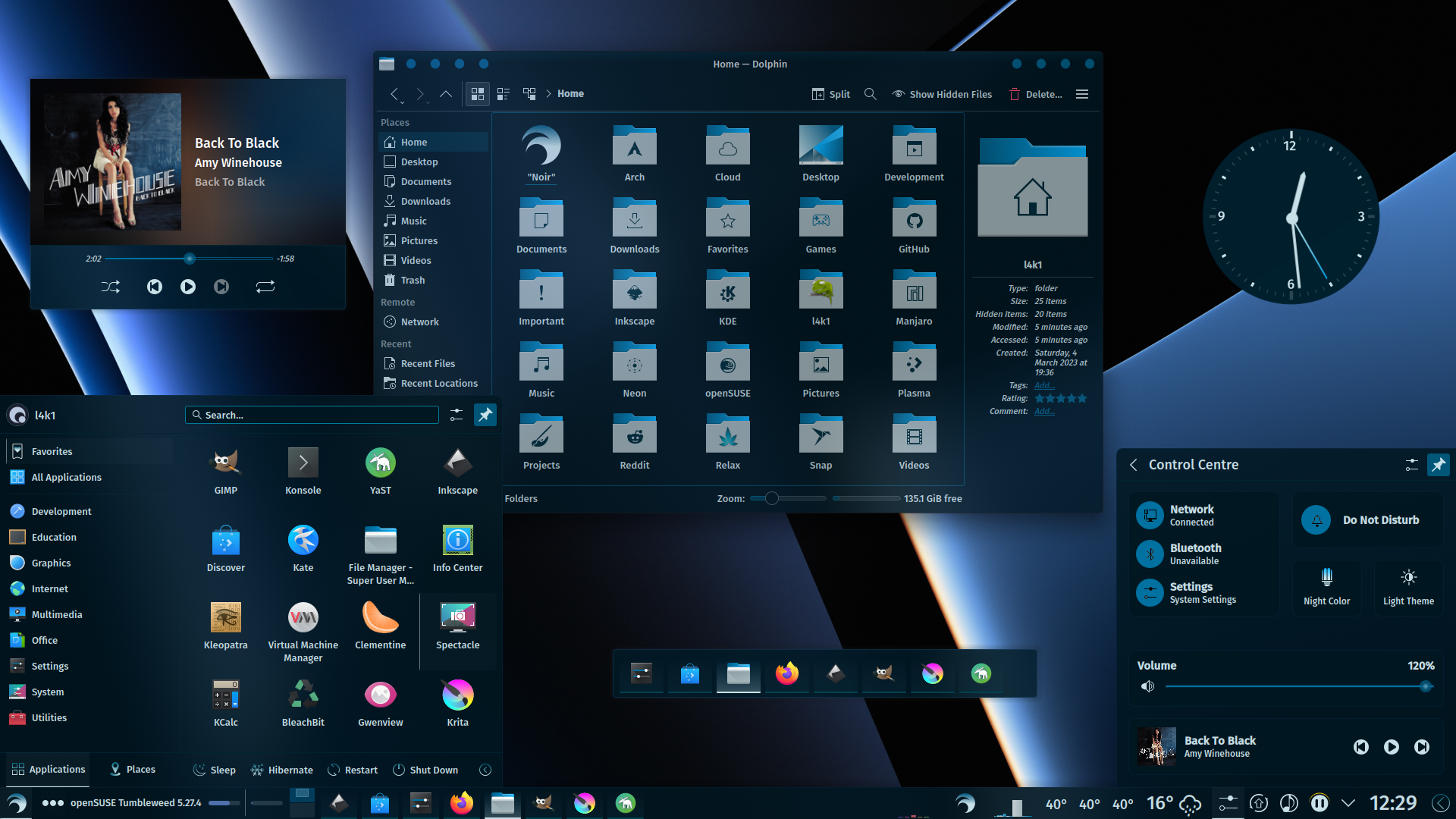Adjust Dolphin zoom slider in status bar
The image size is (1456, 819).
[787, 498]
